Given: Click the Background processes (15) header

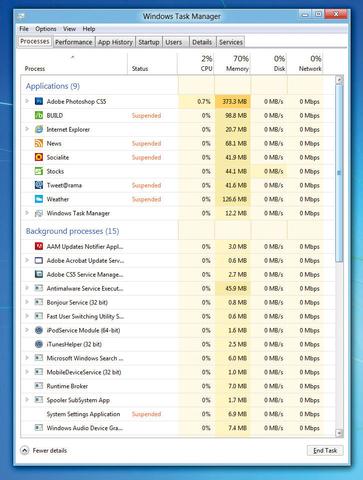Looking at the screenshot, I should (72, 231).
